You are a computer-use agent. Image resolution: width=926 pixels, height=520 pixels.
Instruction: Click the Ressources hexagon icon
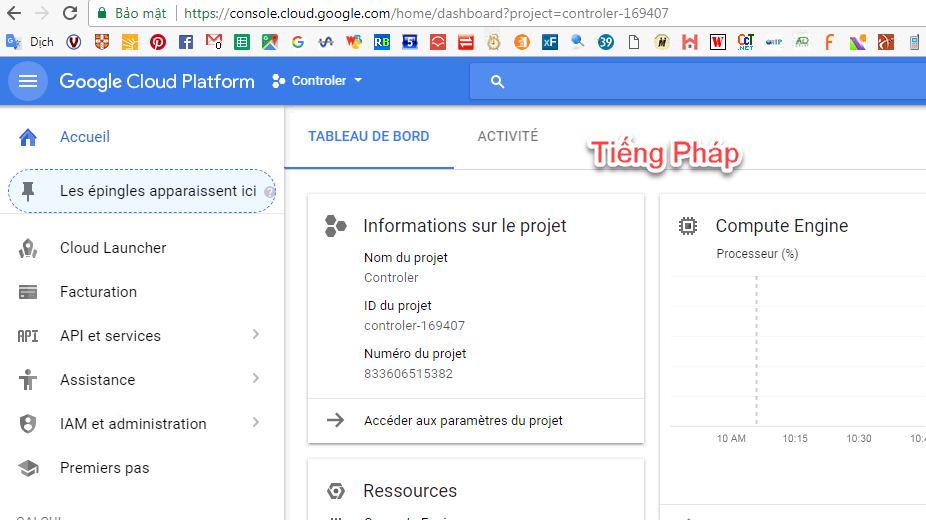(x=335, y=491)
